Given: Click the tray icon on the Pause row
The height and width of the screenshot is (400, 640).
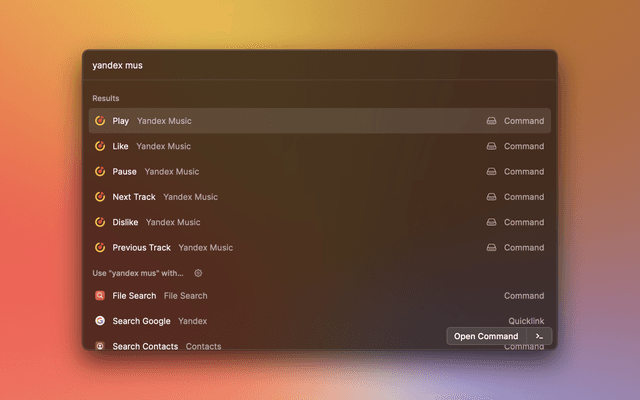Looking at the screenshot, I should point(491,172).
